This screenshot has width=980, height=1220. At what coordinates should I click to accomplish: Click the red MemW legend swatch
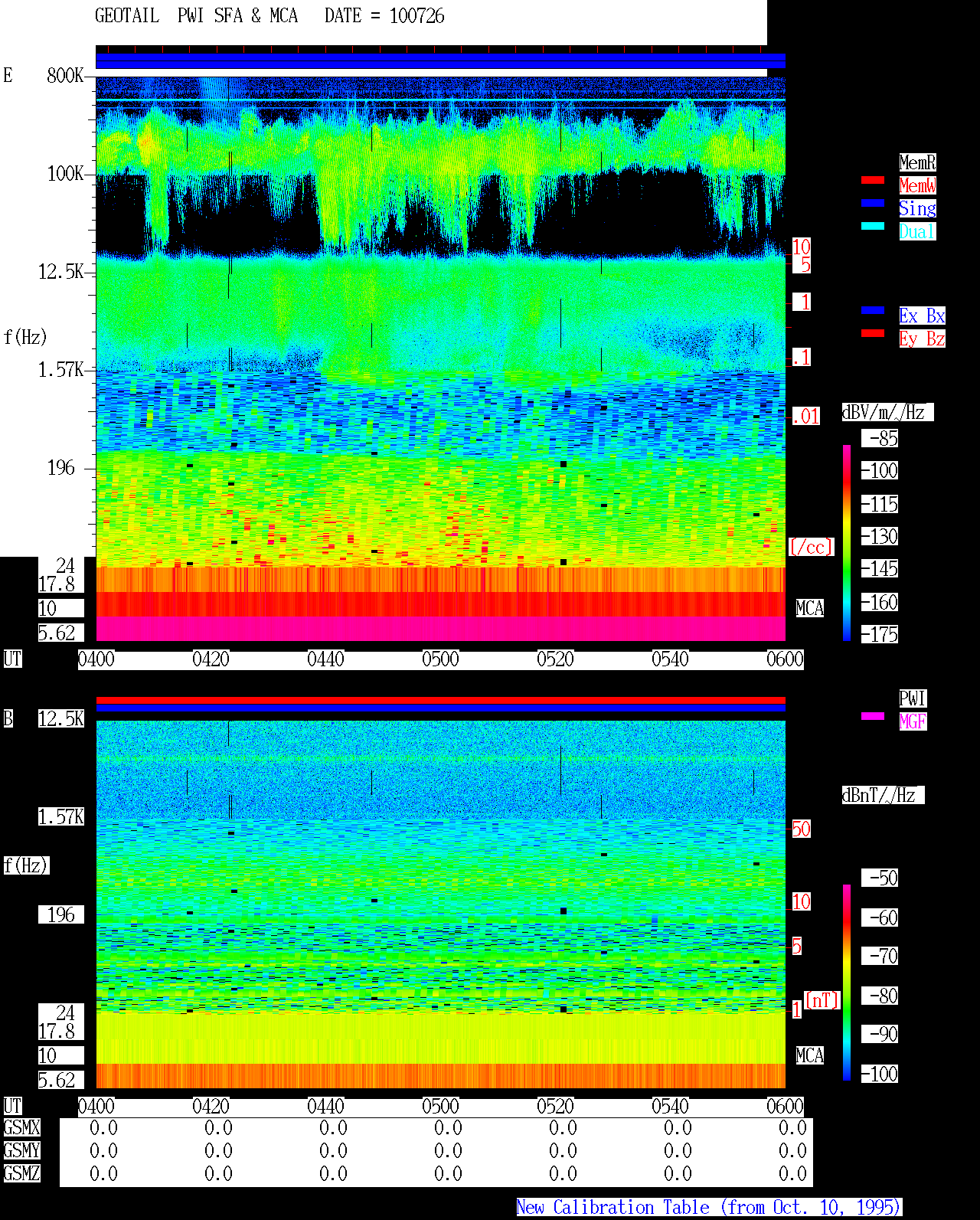coord(873,180)
